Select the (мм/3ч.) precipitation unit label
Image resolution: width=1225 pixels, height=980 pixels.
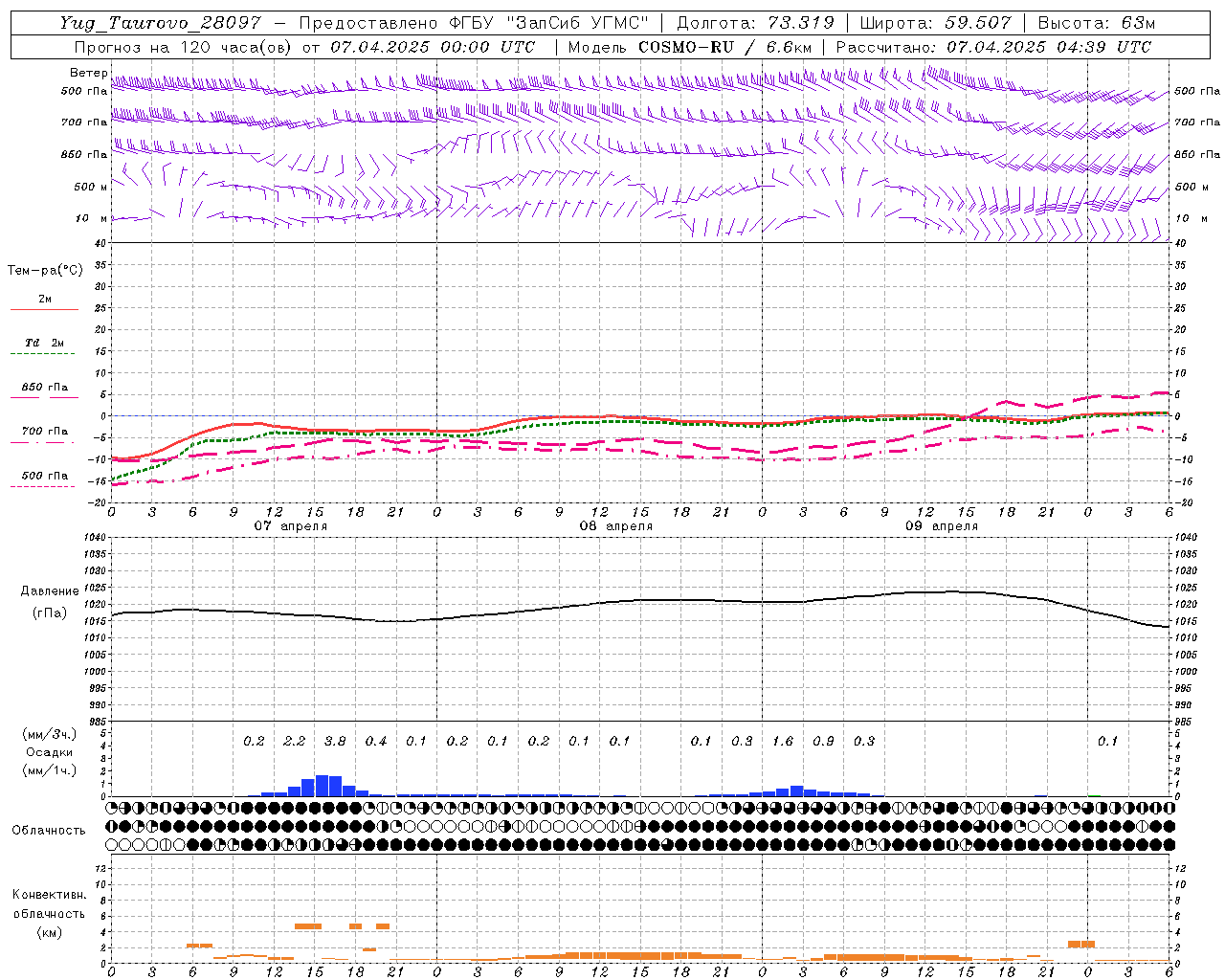48,734
